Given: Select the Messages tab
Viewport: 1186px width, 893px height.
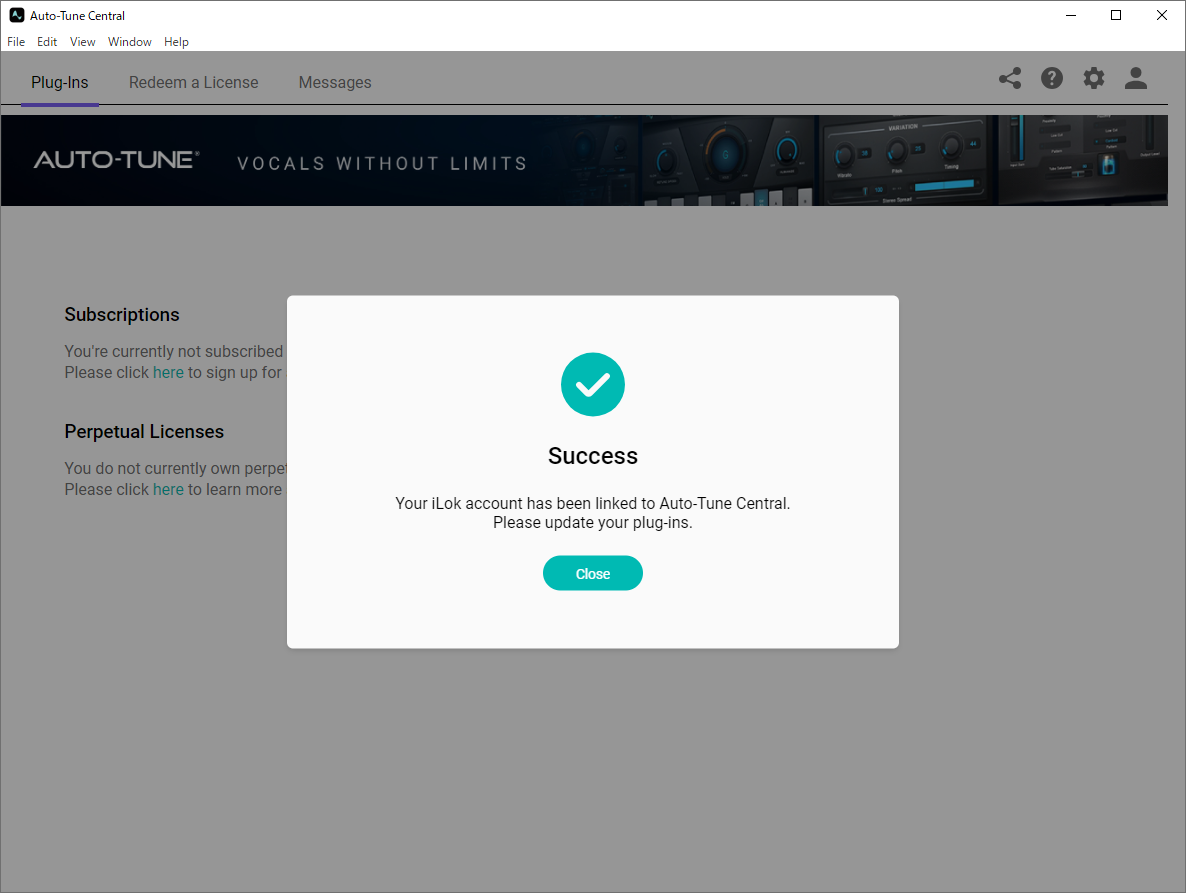Looking at the screenshot, I should point(335,82).
